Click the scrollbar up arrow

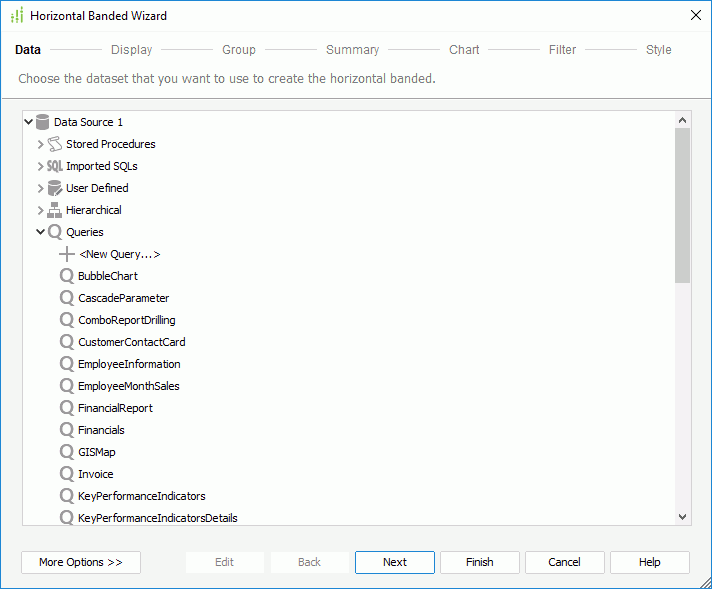682,120
